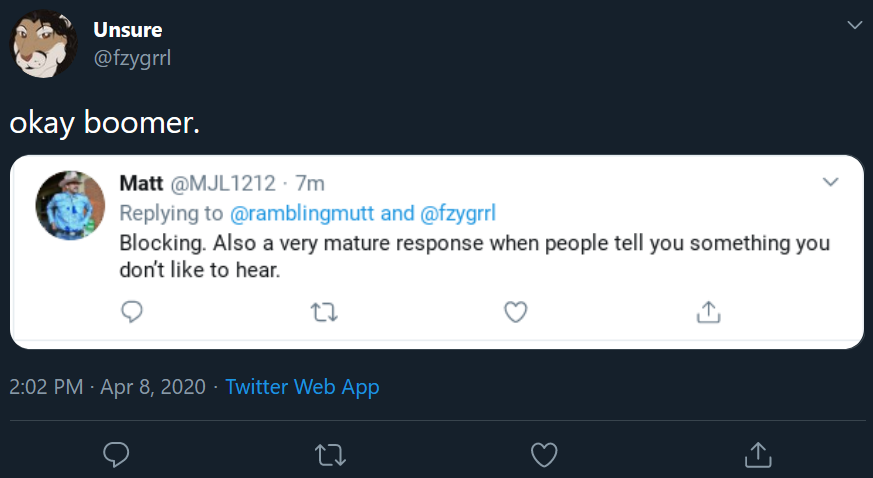Reply to Matt's quoted tweet

(x=132, y=312)
